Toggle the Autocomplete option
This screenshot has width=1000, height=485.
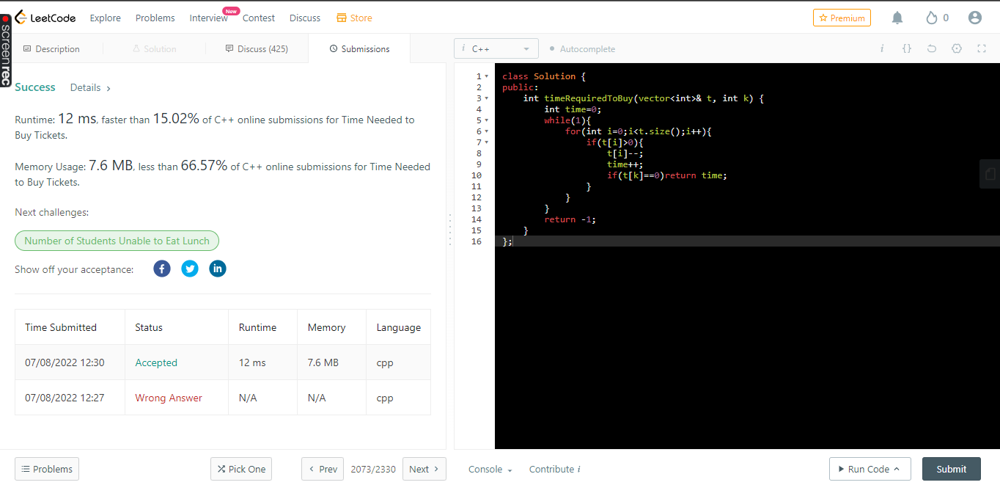(x=582, y=48)
